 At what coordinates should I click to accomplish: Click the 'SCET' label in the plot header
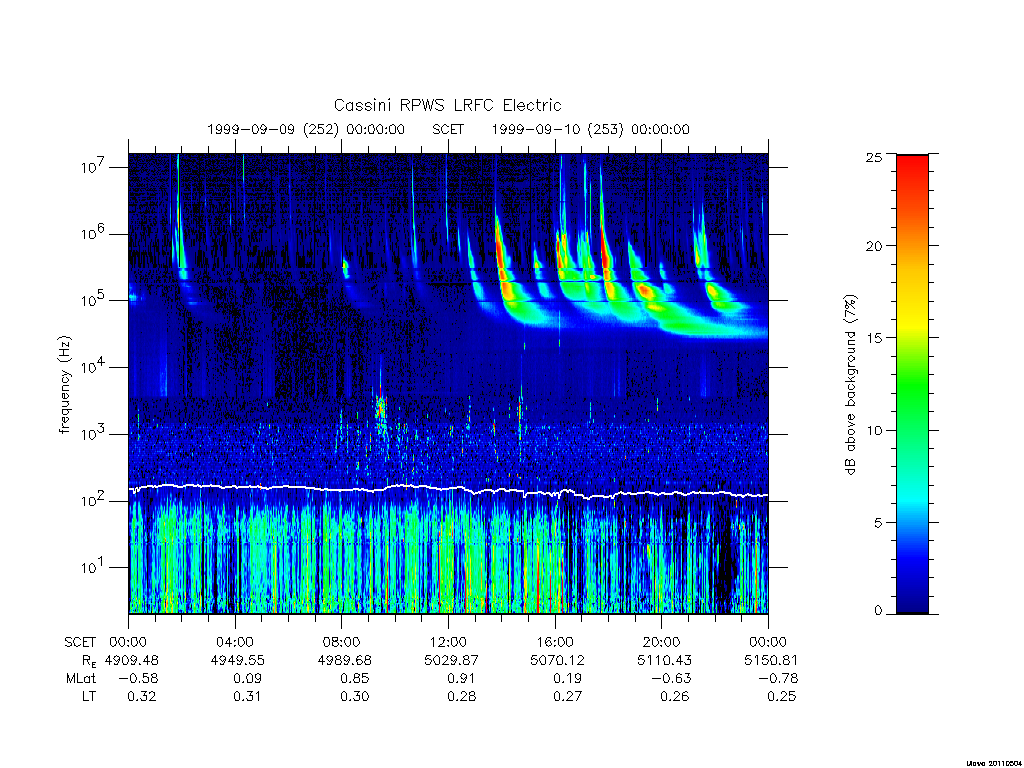[x=448, y=129]
